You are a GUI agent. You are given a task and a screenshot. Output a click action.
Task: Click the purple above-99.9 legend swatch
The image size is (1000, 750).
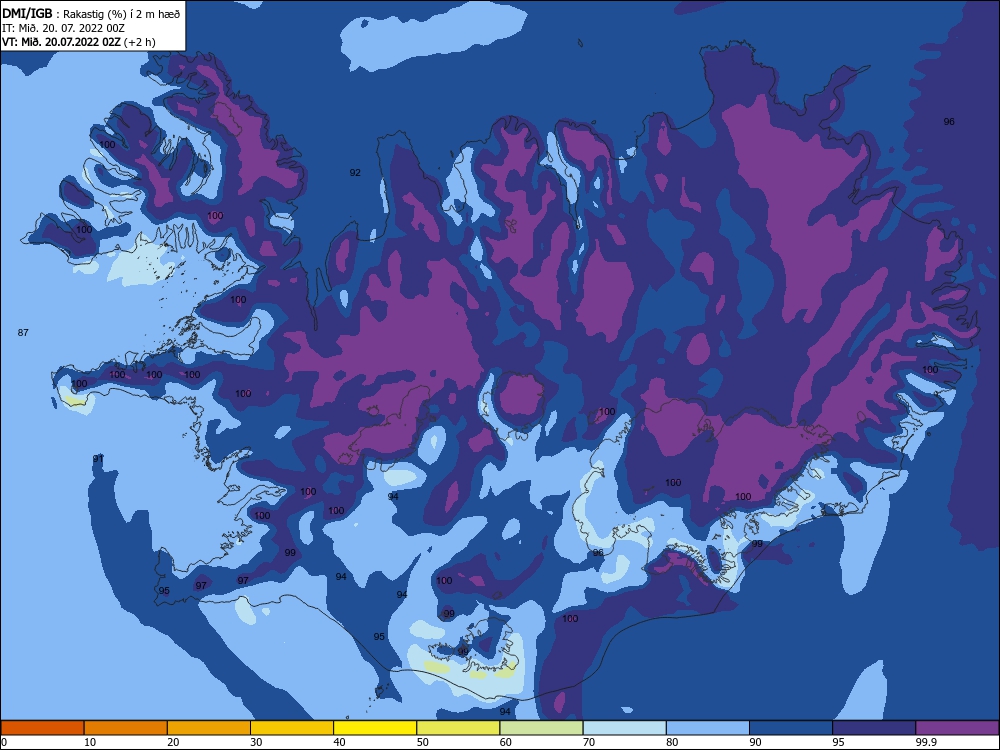point(957,728)
